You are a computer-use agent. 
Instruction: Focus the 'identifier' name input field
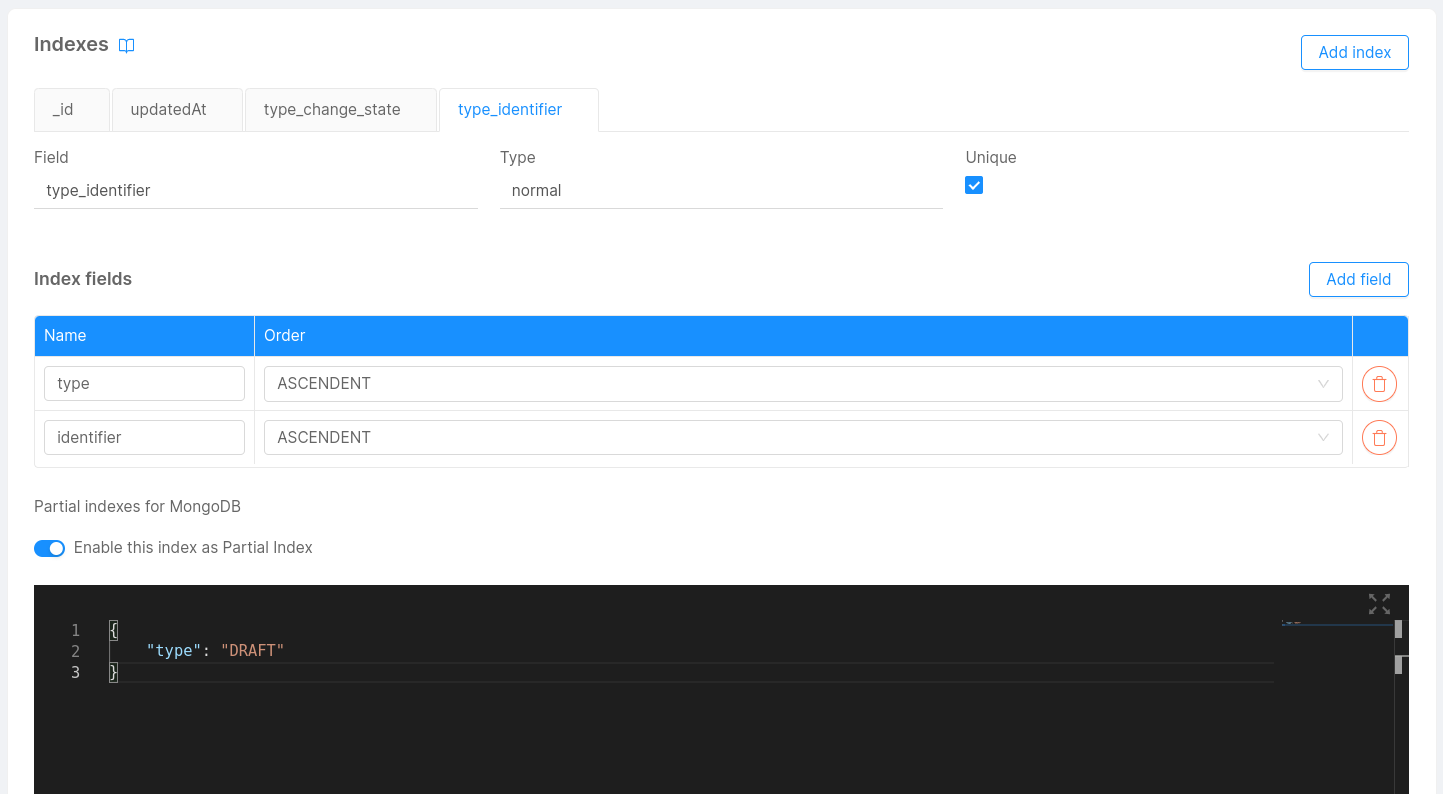(144, 438)
